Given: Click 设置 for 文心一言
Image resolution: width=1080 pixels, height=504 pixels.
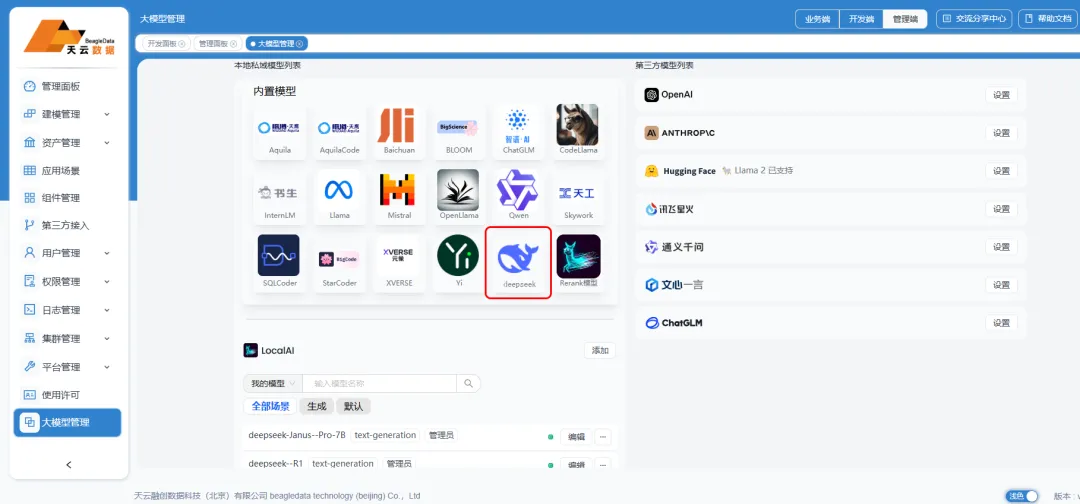Looking at the screenshot, I should tap(1001, 284).
